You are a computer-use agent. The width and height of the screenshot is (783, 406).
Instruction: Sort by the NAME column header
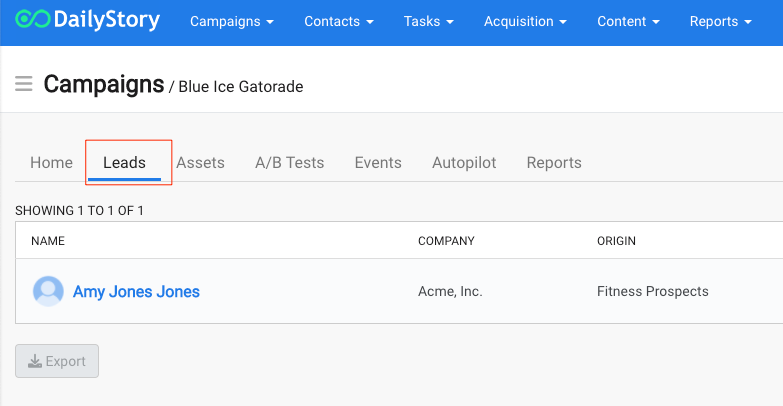48,241
